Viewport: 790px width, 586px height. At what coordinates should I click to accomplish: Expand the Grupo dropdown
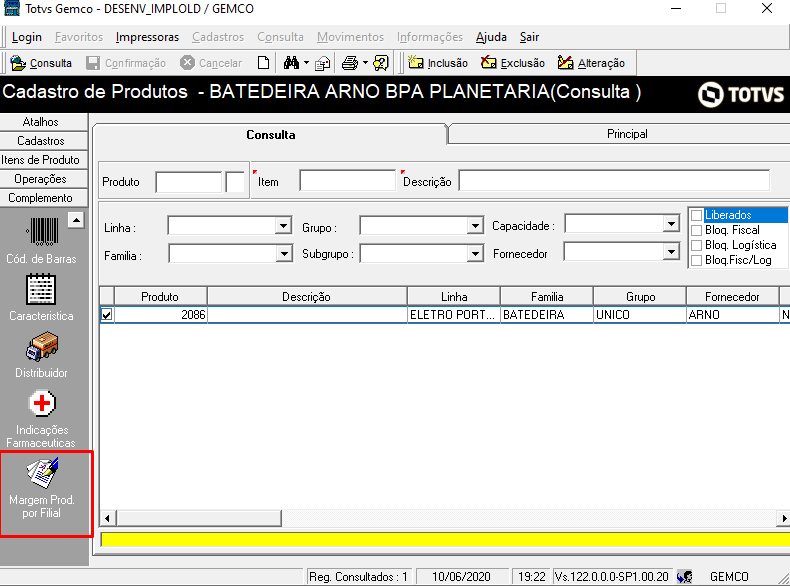pyautogui.click(x=475, y=225)
